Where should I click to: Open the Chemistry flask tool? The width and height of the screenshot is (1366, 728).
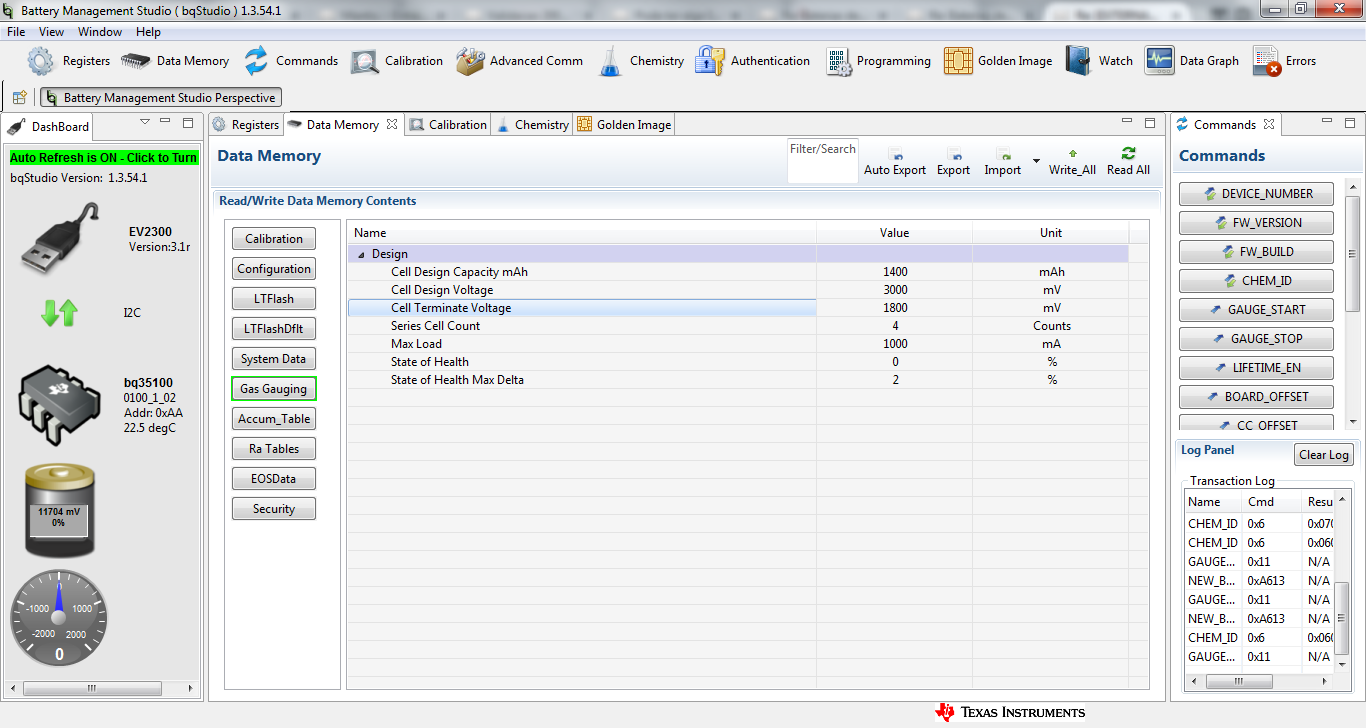(610, 61)
